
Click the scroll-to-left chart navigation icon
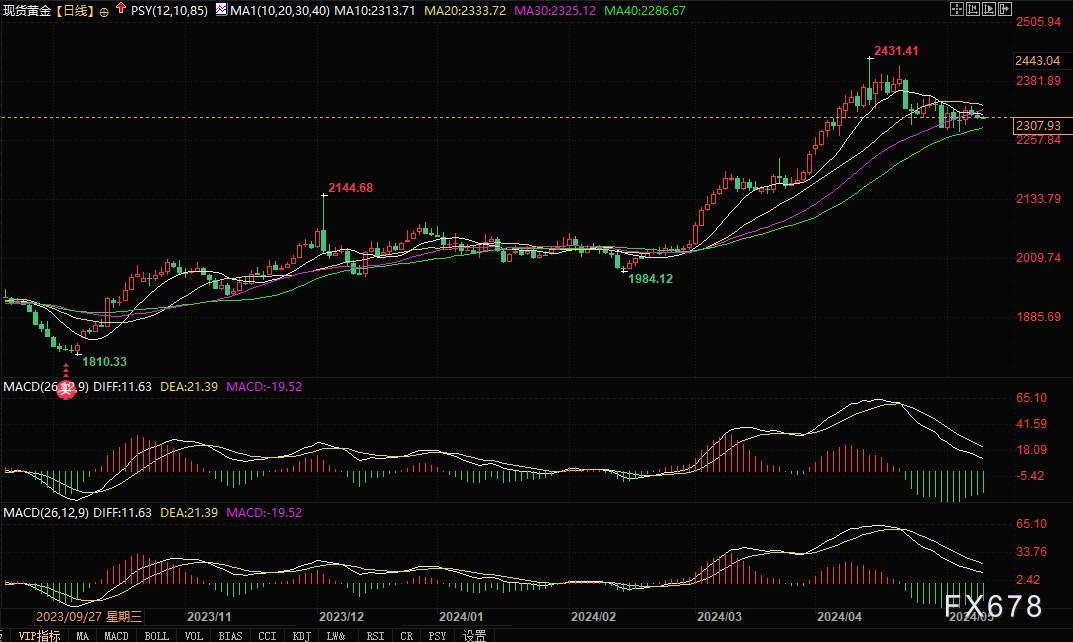(x=971, y=8)
